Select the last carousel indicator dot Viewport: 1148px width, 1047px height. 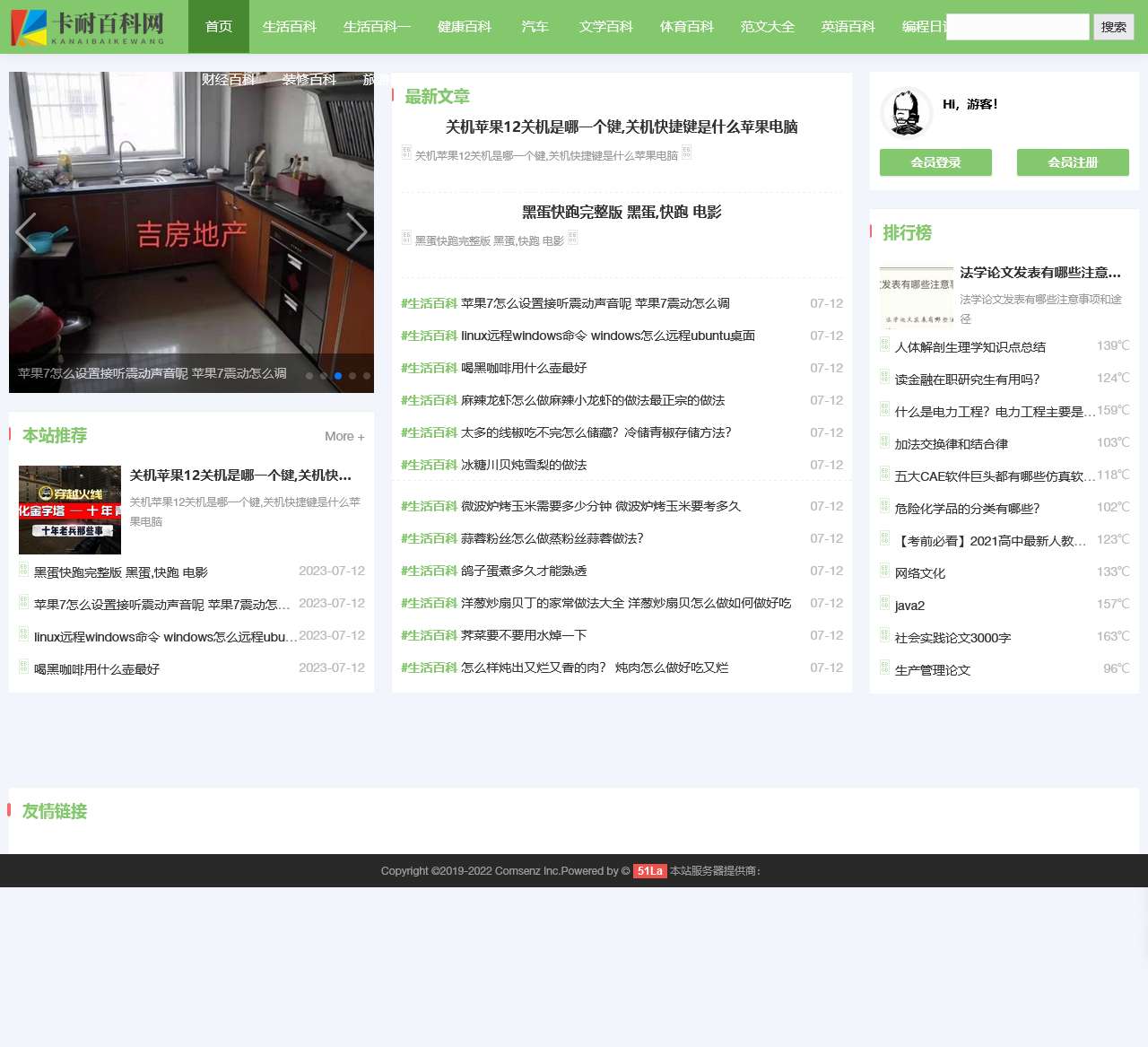pyautogui.click(x=366, y=376)
